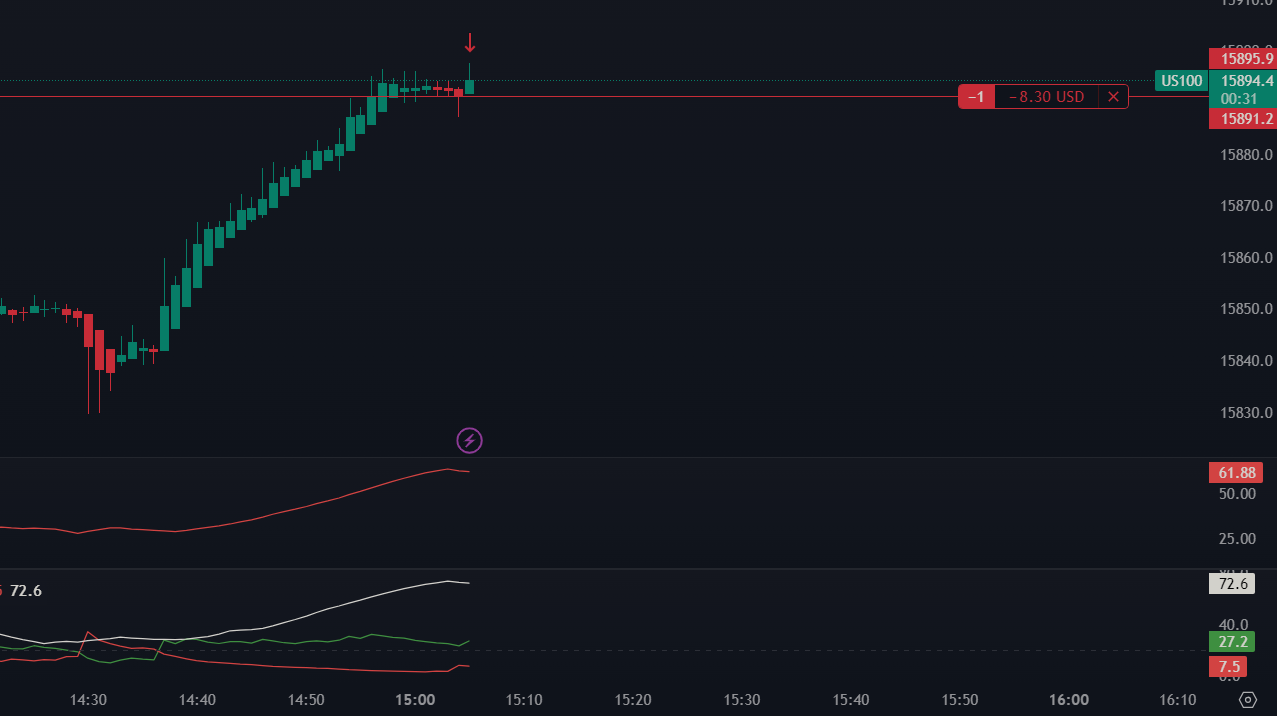Click the 15:30 time axis label
The image size is (1277, 716).
(742, 700)
